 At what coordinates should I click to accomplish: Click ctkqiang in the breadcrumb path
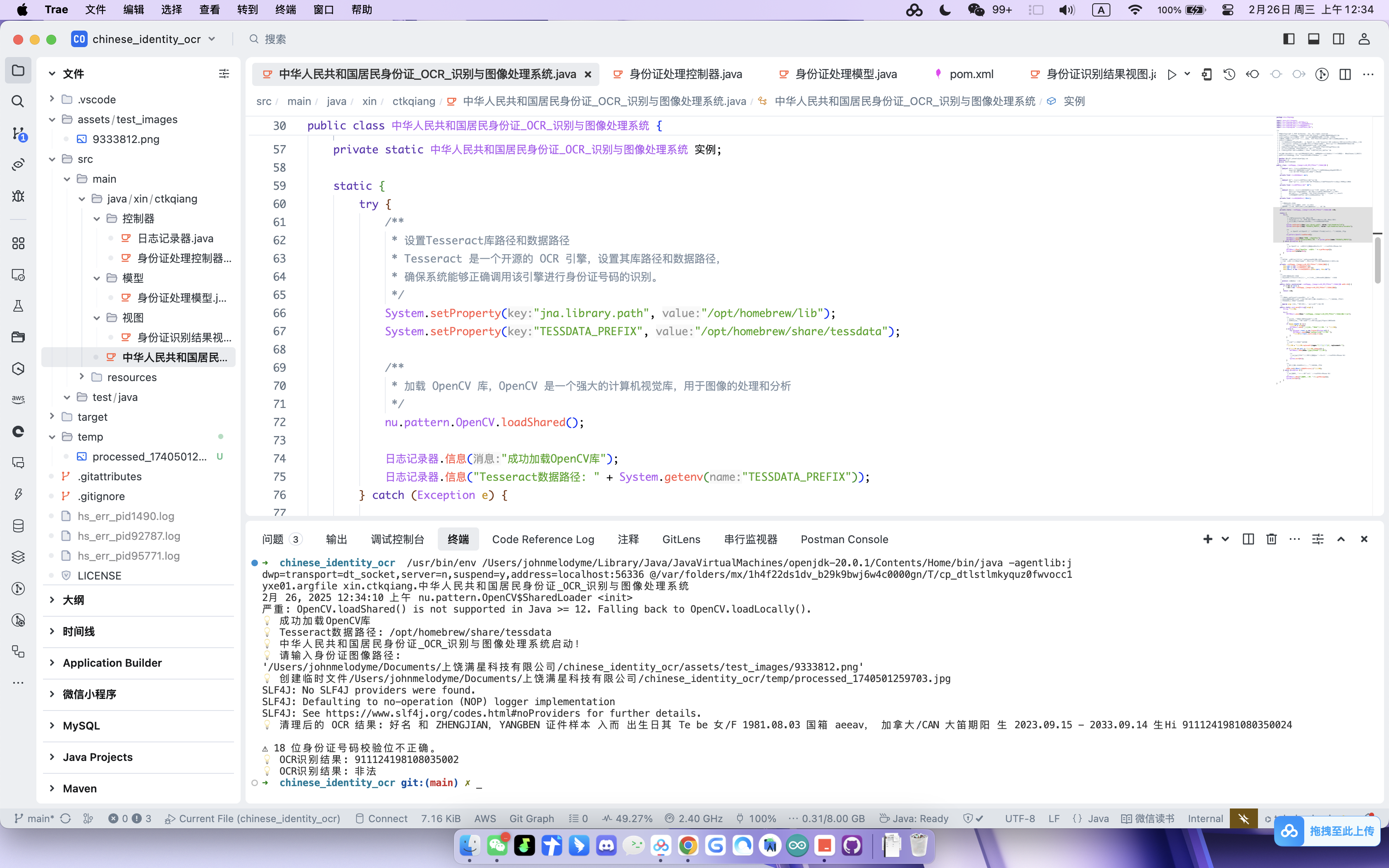point(413,101)
